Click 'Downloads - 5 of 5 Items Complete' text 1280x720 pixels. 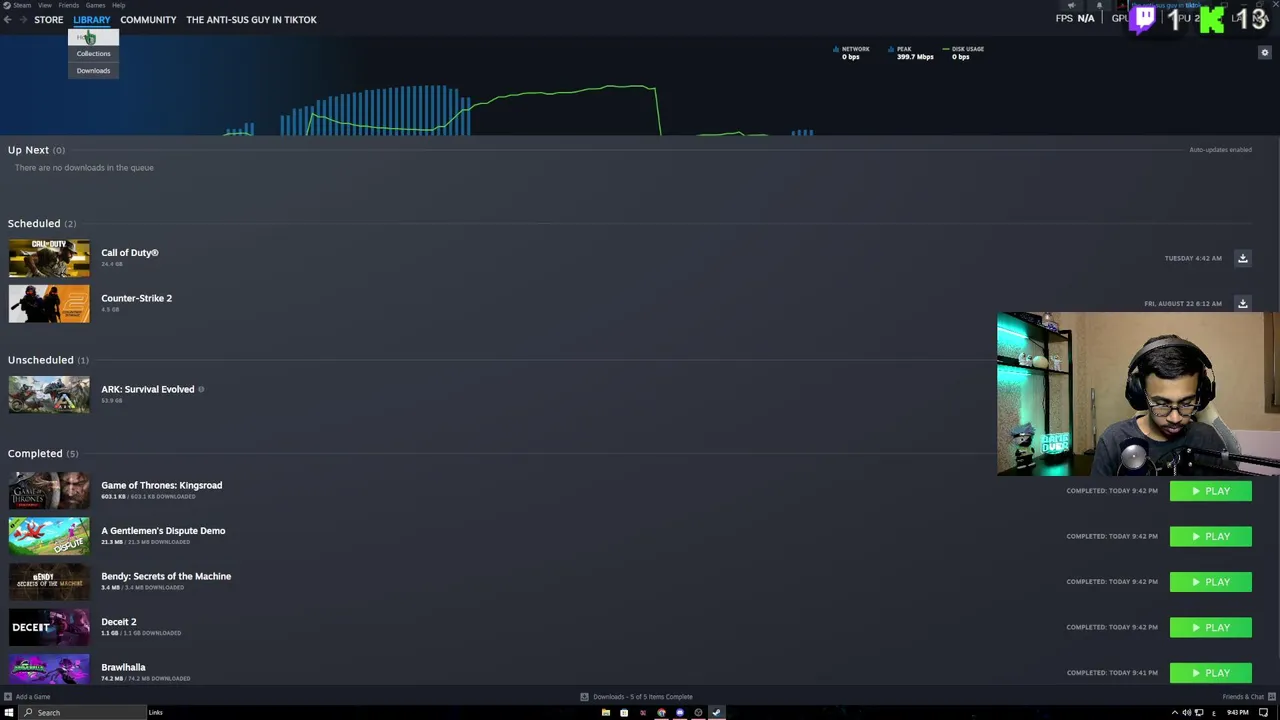pyautogui.click(x=643, y=697)
